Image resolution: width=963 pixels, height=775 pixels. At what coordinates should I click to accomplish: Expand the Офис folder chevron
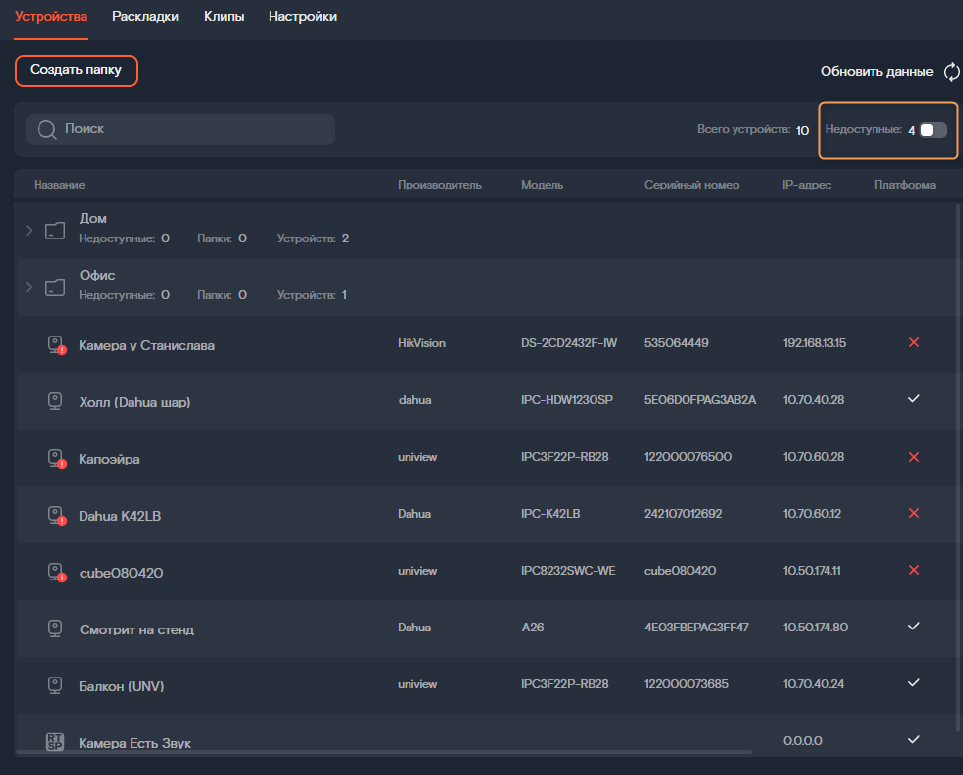pos(29,287)
